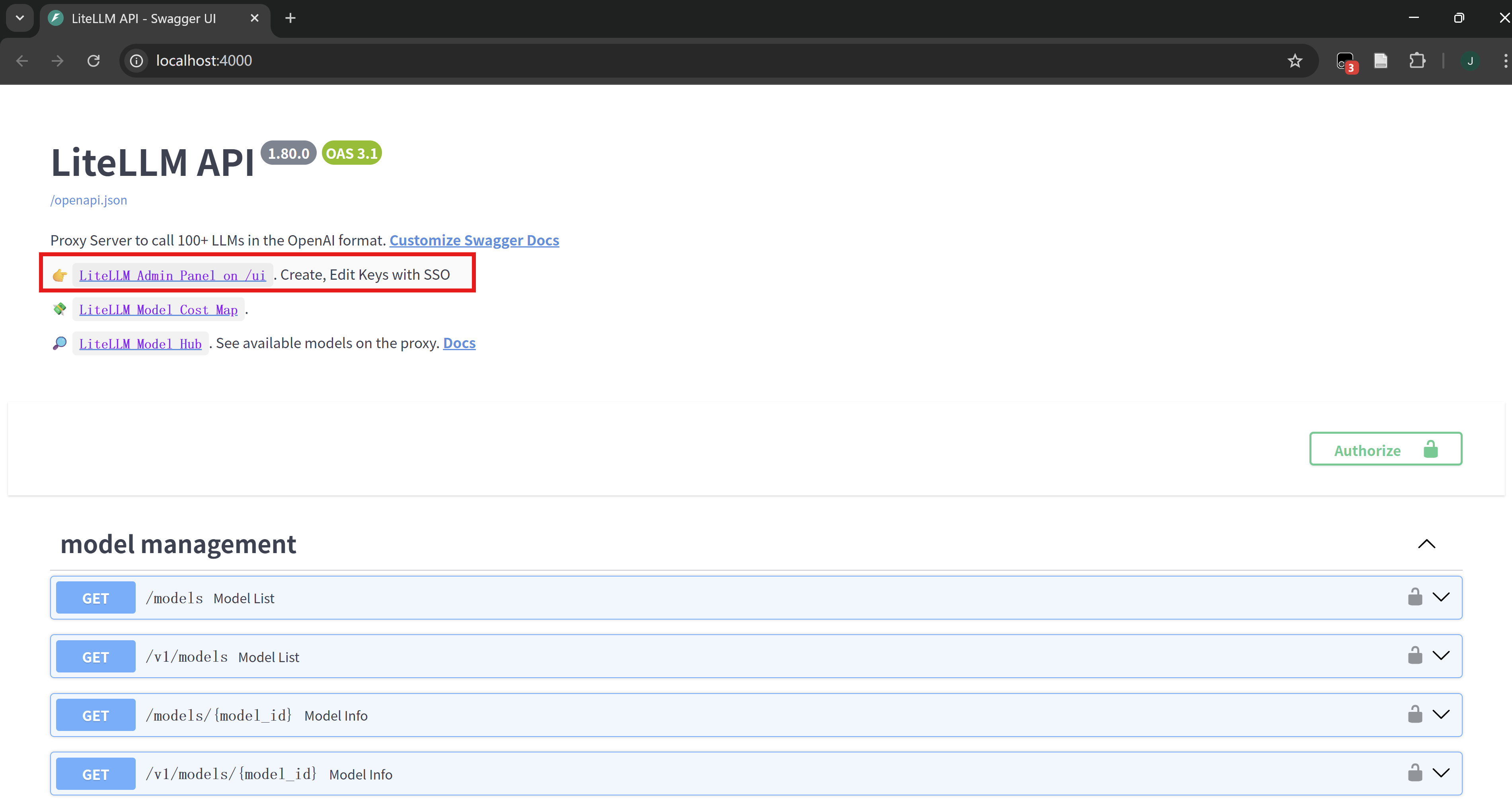Open LiteLLM Admin Panel on /ui link
The width and height of the screenshot is (1512, 799).
coord(172,275)
